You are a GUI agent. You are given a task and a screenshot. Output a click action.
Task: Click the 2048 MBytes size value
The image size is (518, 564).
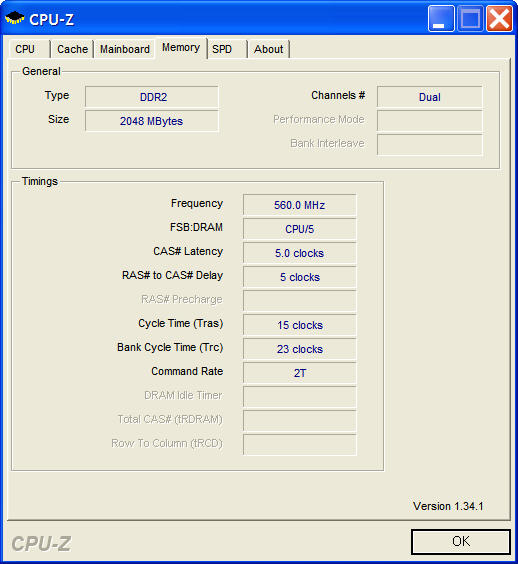(152, 121)
